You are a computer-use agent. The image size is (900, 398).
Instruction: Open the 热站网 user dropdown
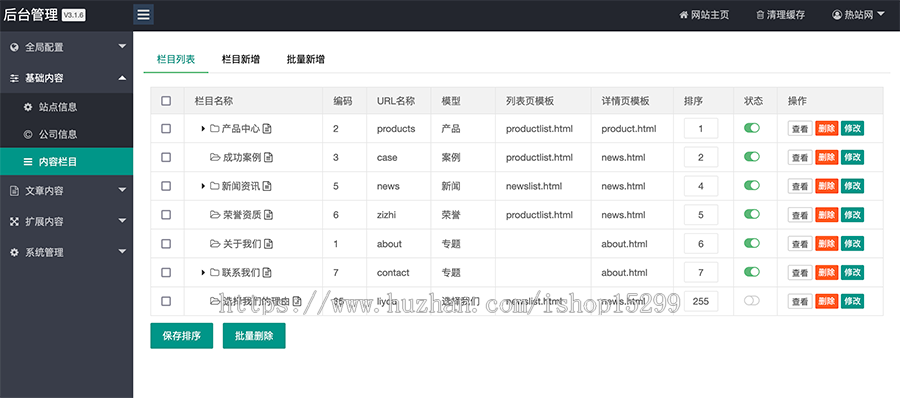pos(858,15)
